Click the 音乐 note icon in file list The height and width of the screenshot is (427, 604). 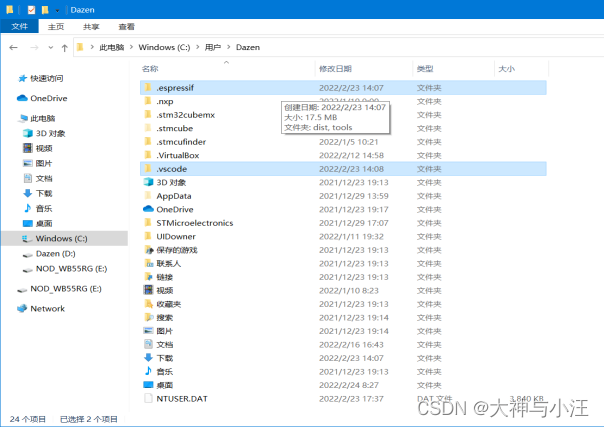click(x=148, y=371)
